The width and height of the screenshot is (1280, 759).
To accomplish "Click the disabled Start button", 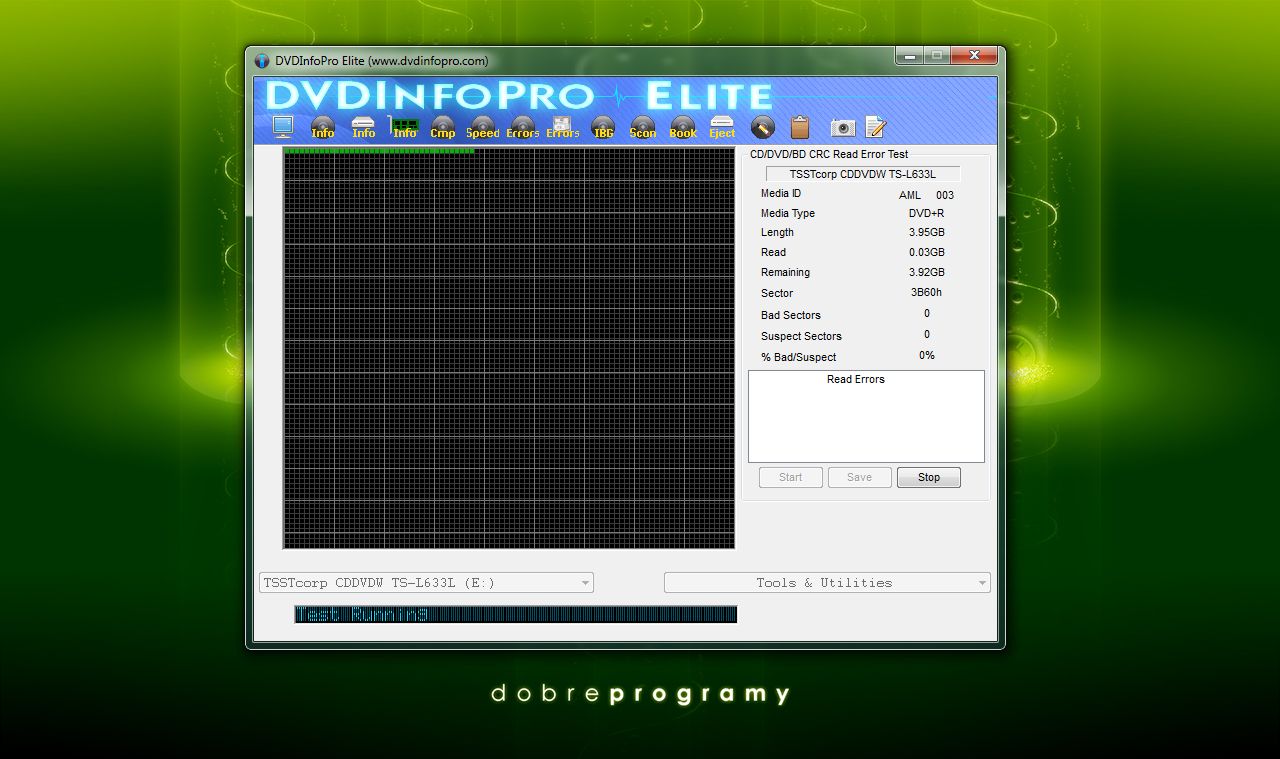I will (791, 477).
